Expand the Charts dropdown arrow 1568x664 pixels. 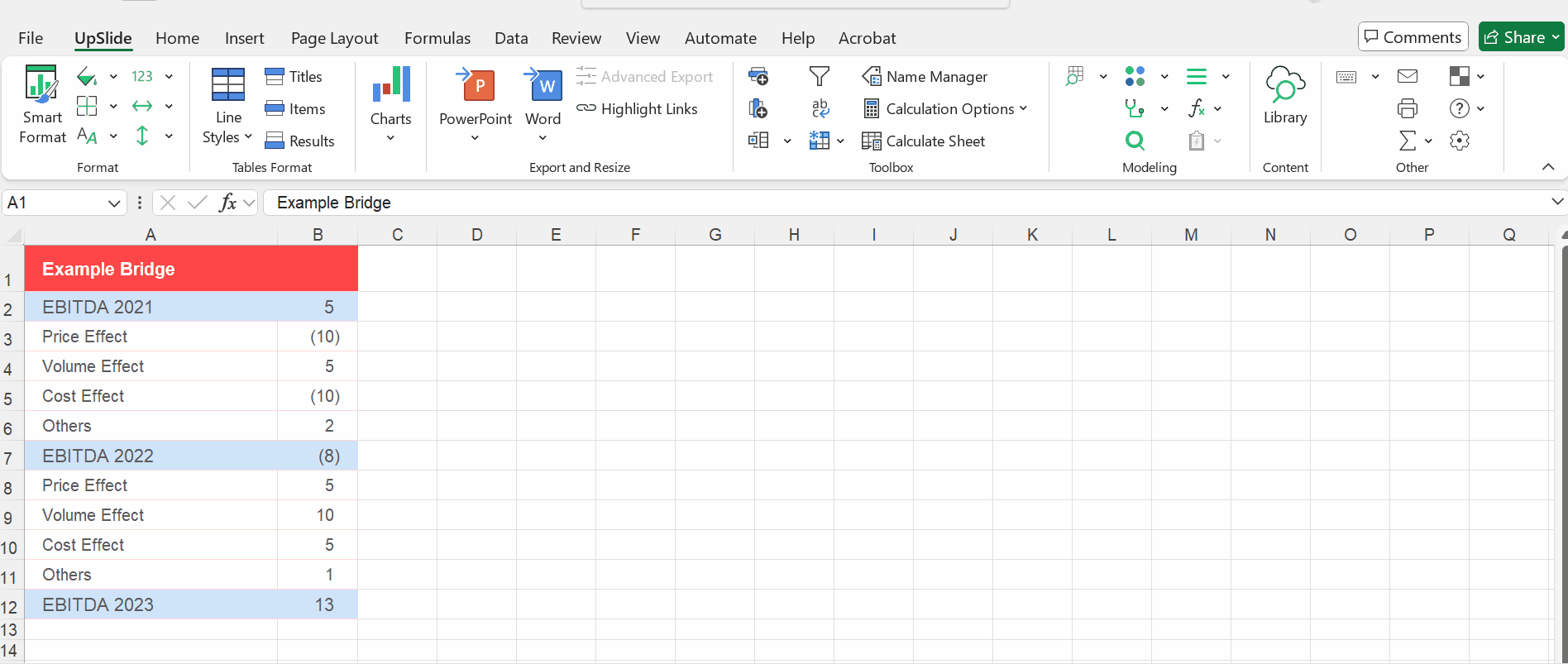point(390,138)
